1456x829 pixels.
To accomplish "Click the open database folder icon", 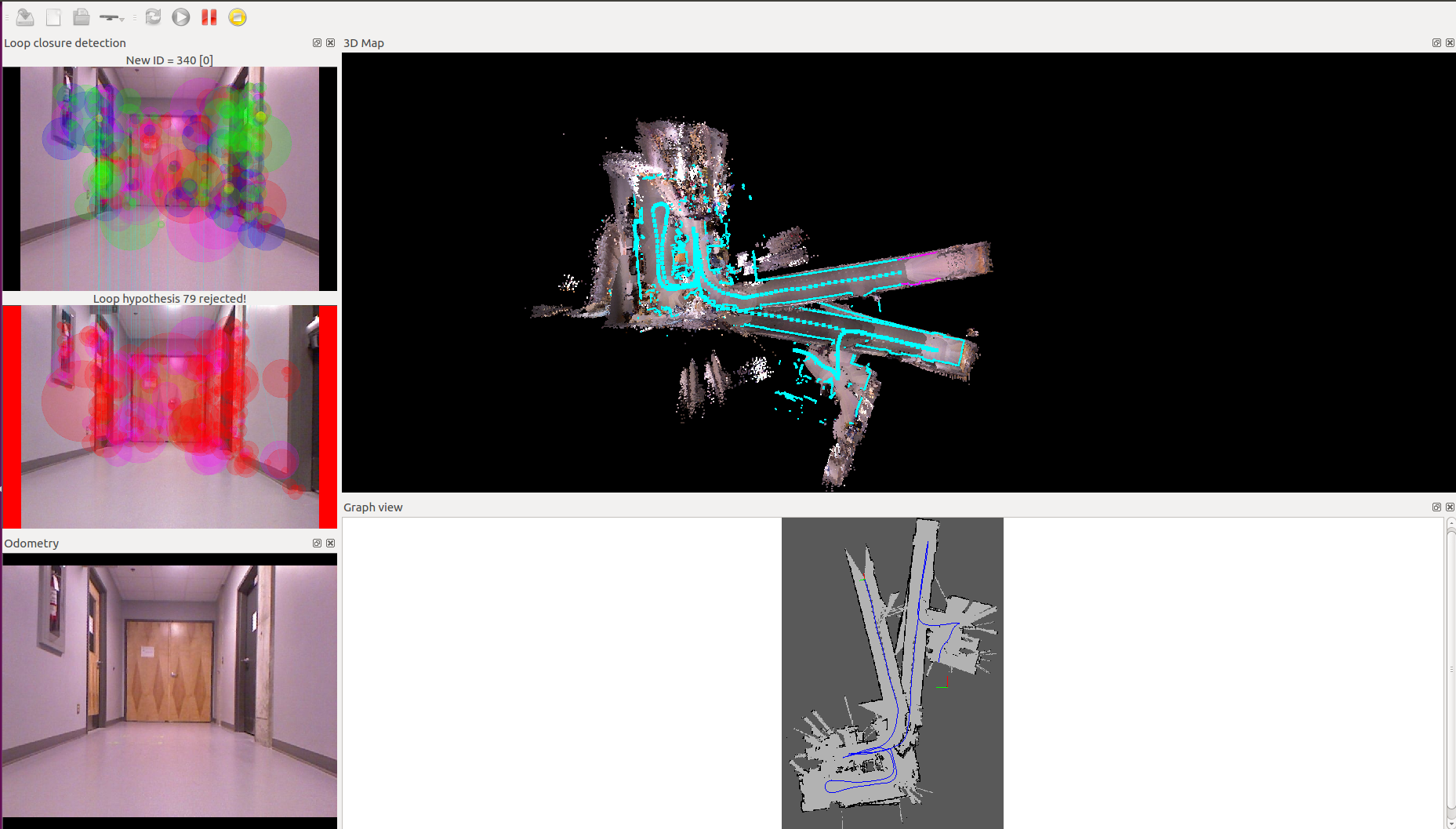I will click(81, 17).
